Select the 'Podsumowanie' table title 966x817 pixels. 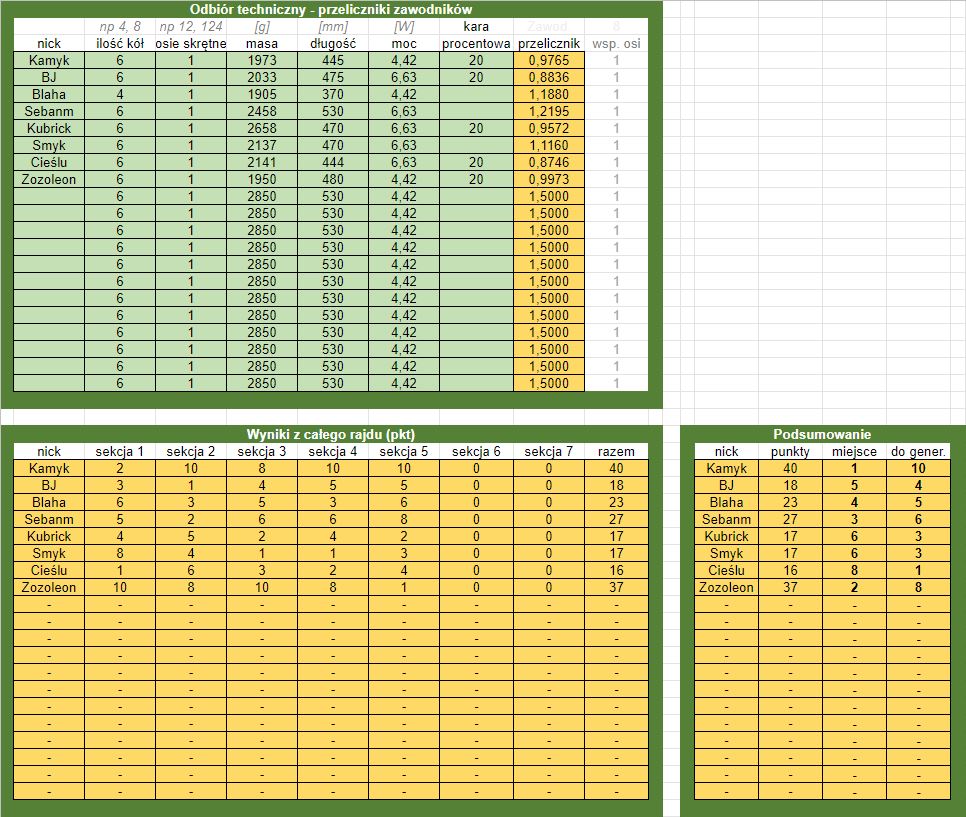(822, 434)
